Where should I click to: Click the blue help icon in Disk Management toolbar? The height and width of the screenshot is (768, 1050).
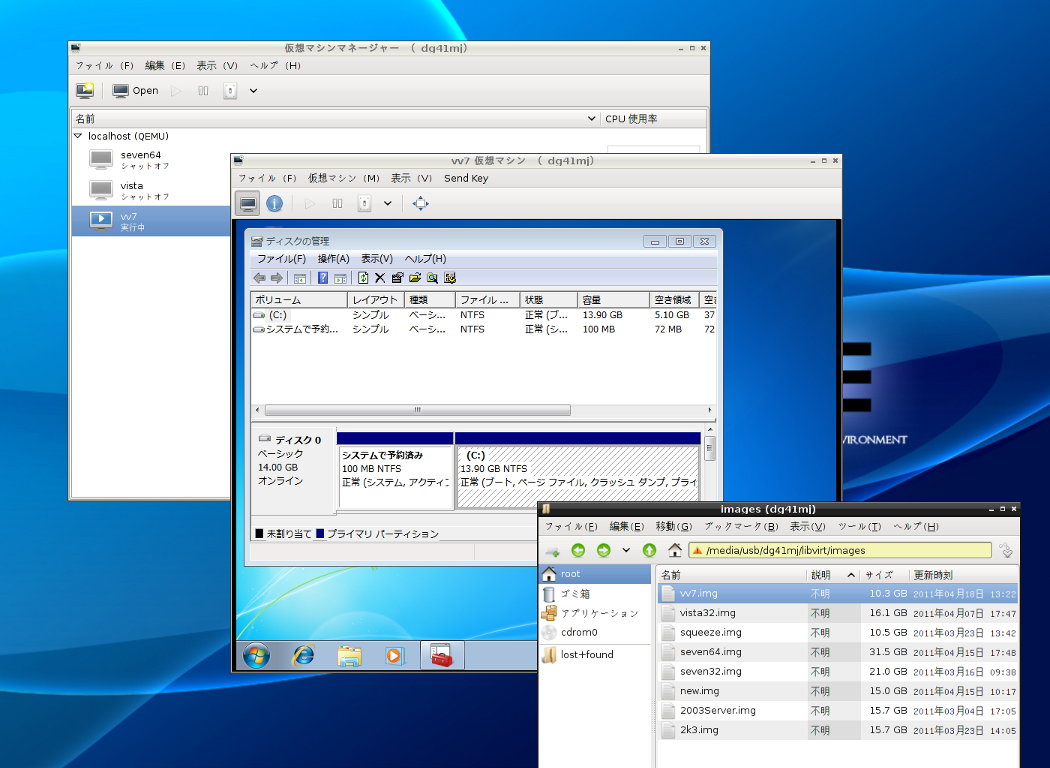tap(323, 278)
